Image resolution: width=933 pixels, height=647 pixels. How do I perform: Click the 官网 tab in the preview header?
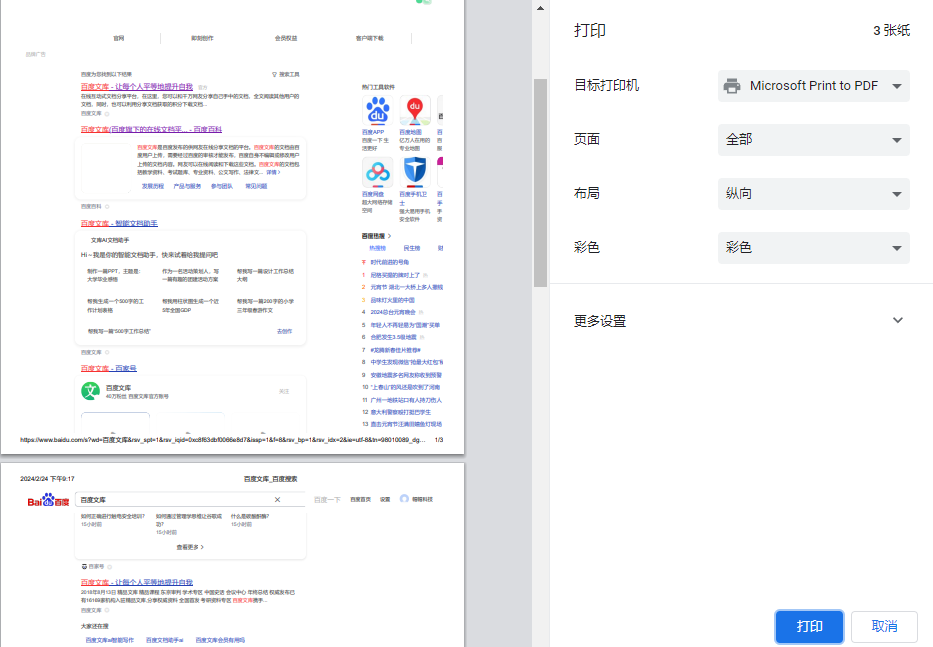coord(120,38)
